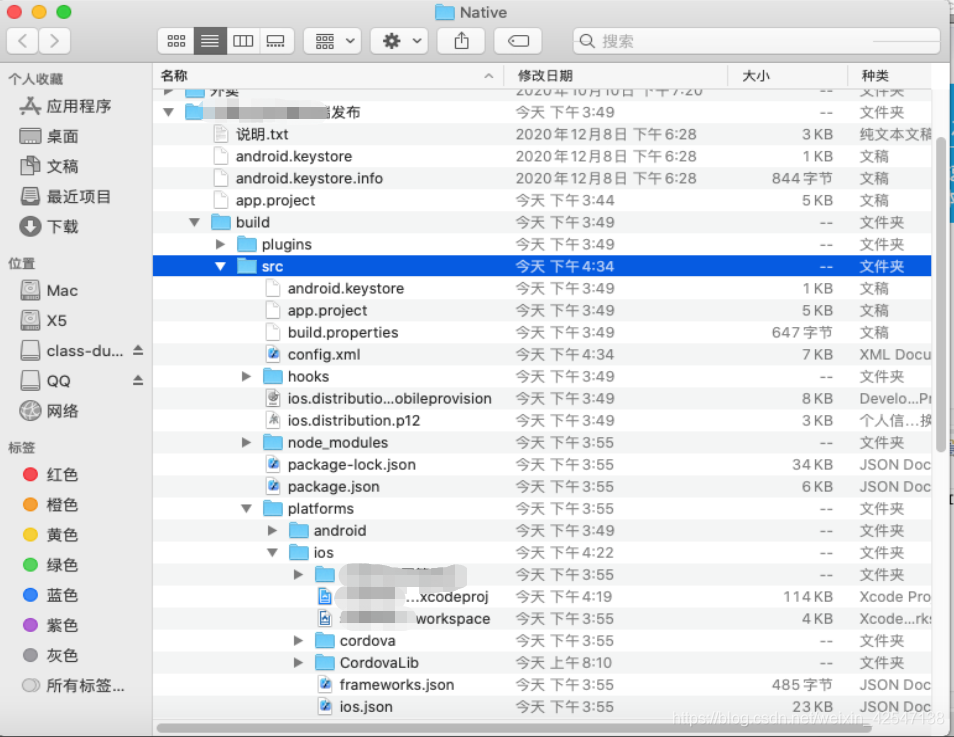This screenshot has height=737, width=954.
Task: Switch to icon view
Action: [176, 41]
